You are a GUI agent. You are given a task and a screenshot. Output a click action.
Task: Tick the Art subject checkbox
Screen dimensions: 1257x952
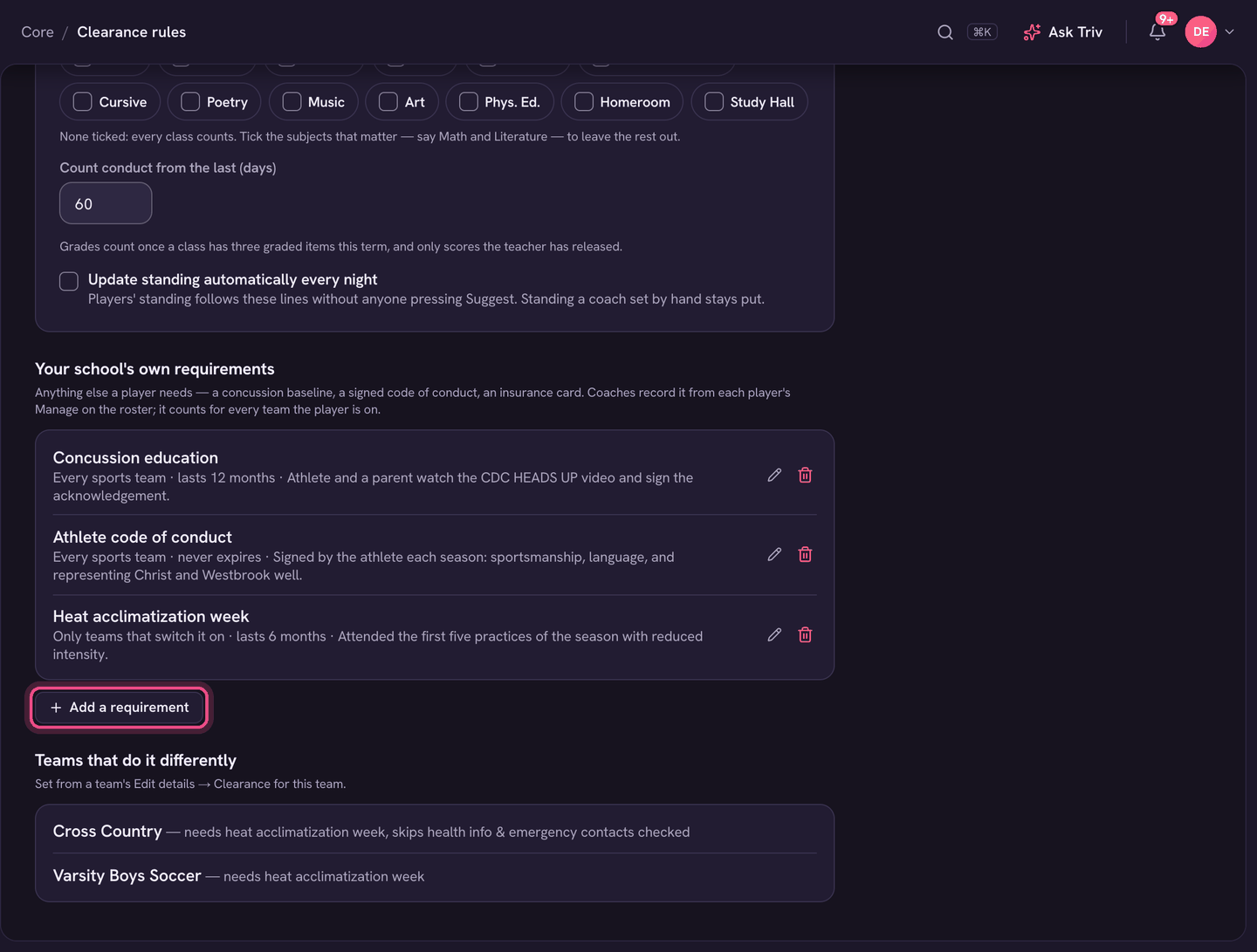(388, 102)
